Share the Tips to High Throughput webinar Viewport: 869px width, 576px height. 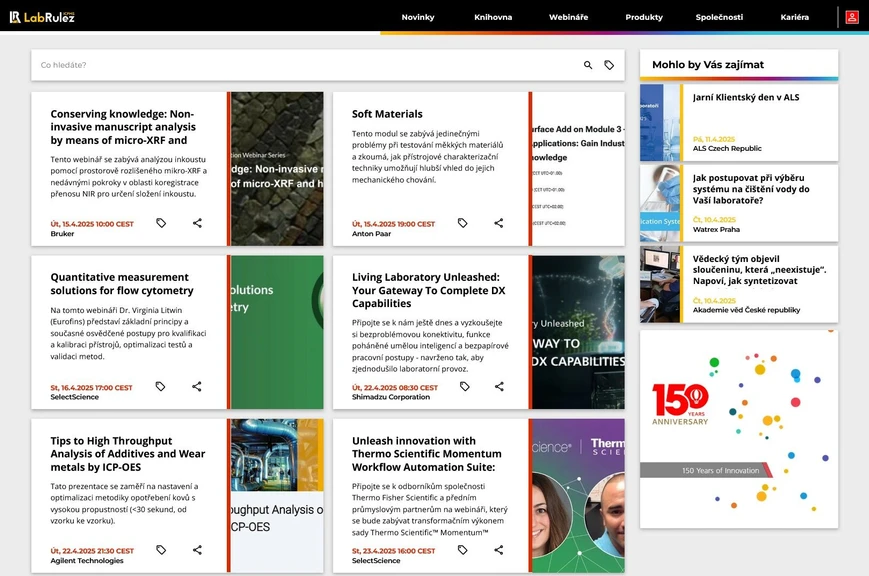[197, 550]
